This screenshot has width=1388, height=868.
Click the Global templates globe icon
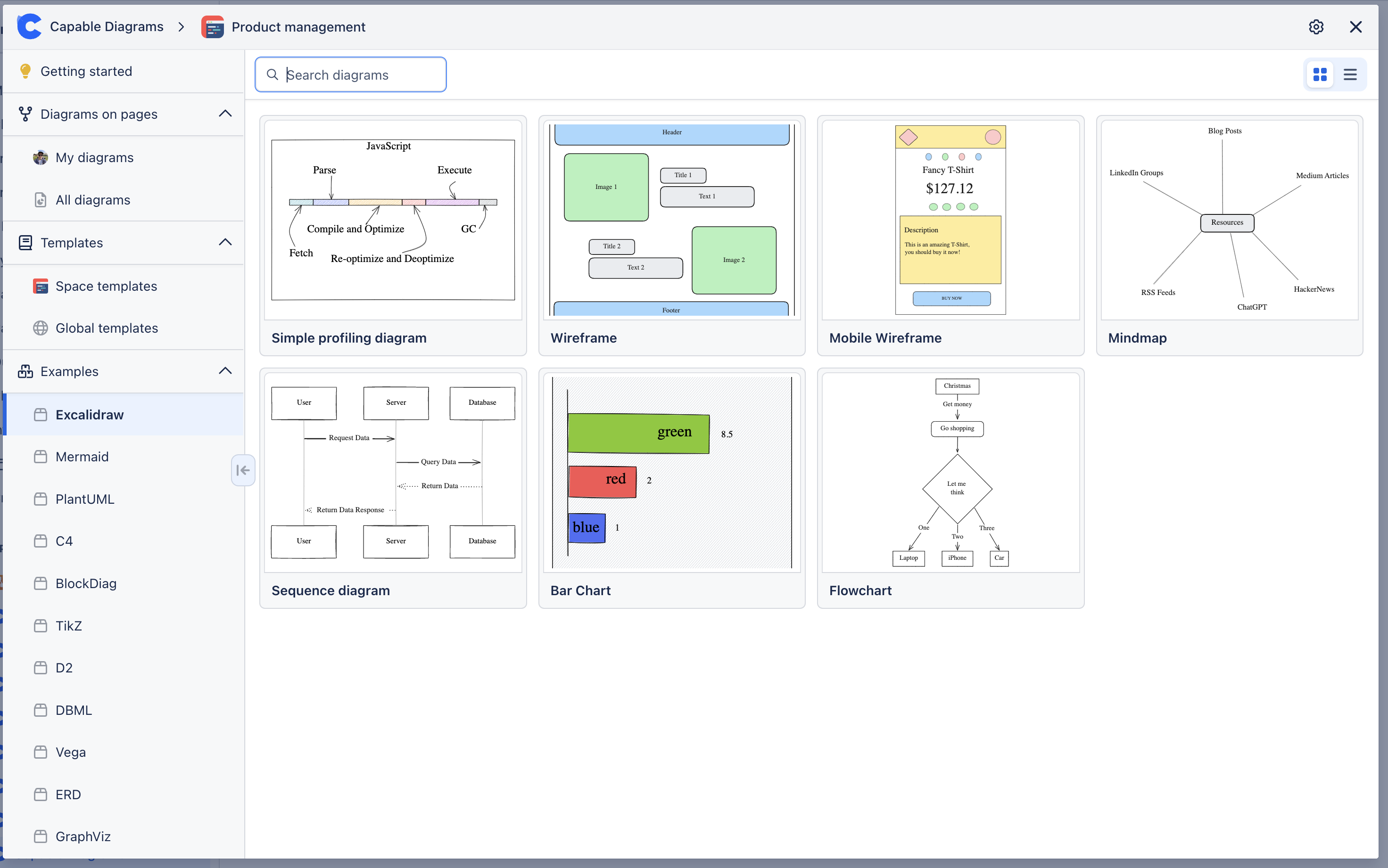(x=40, y=328)
